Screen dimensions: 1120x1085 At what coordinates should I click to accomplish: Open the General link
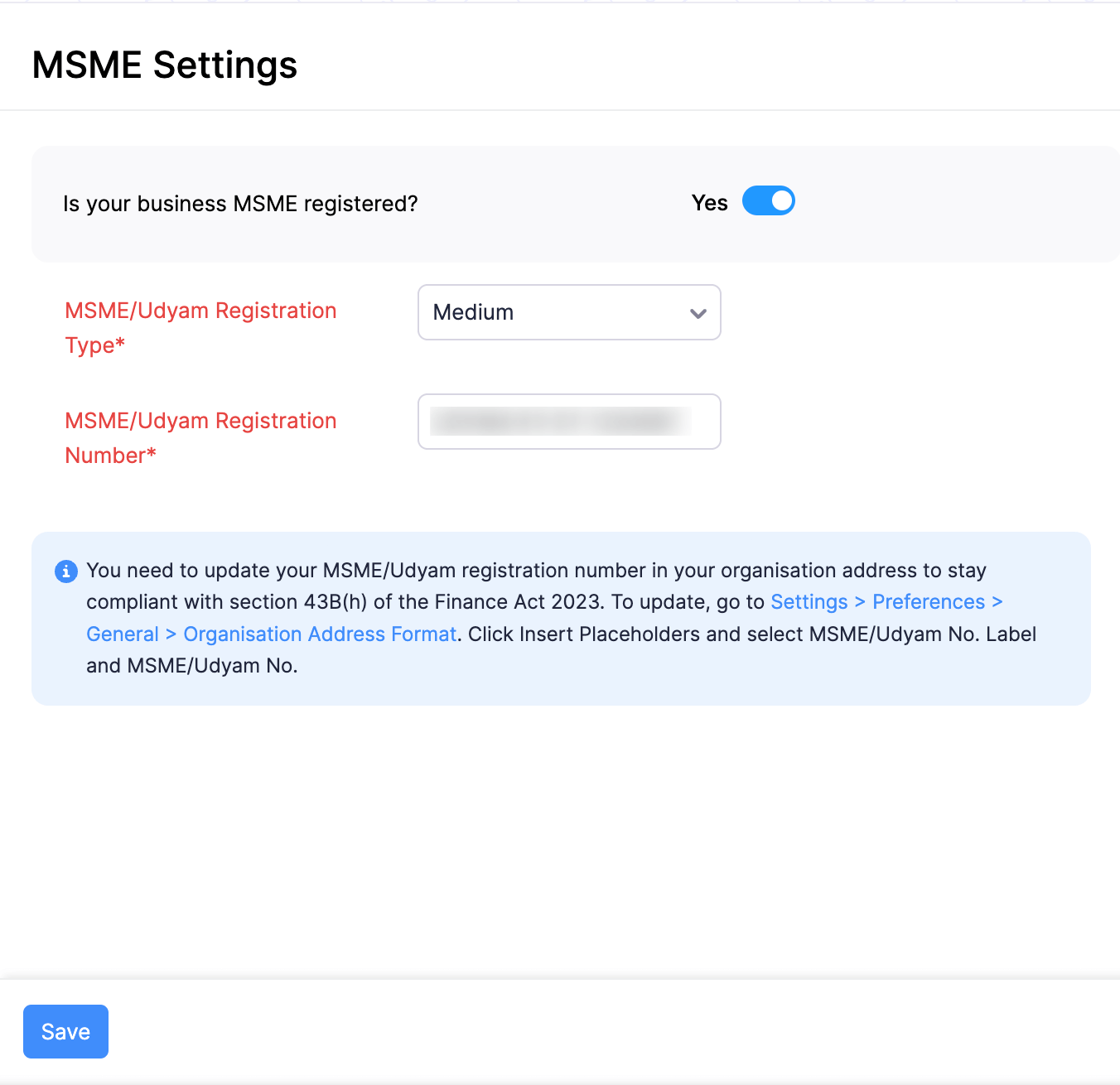(x=122, y=634)
